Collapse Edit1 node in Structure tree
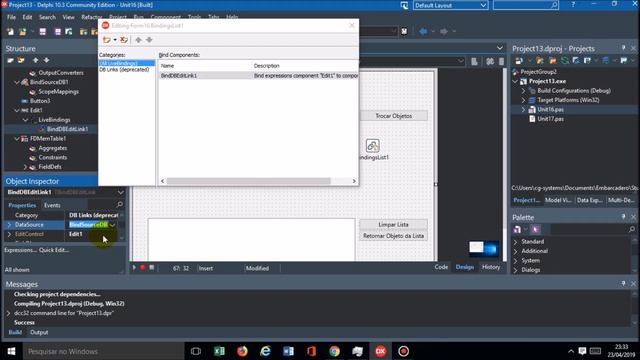Viewport: 640px width, 360px height. coord(17,110)
